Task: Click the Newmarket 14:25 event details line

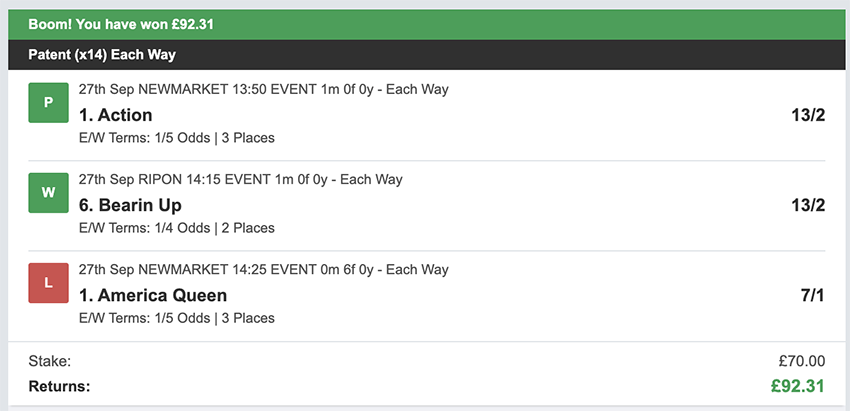Action: [x=263, y=270]
